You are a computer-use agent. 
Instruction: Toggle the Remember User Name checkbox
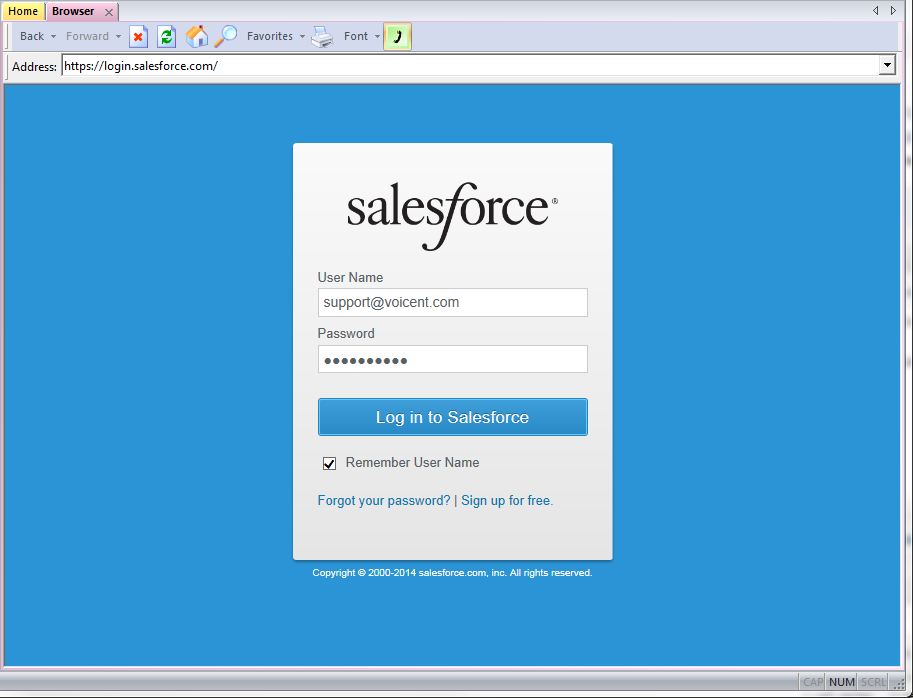click(x=329, y=463)
